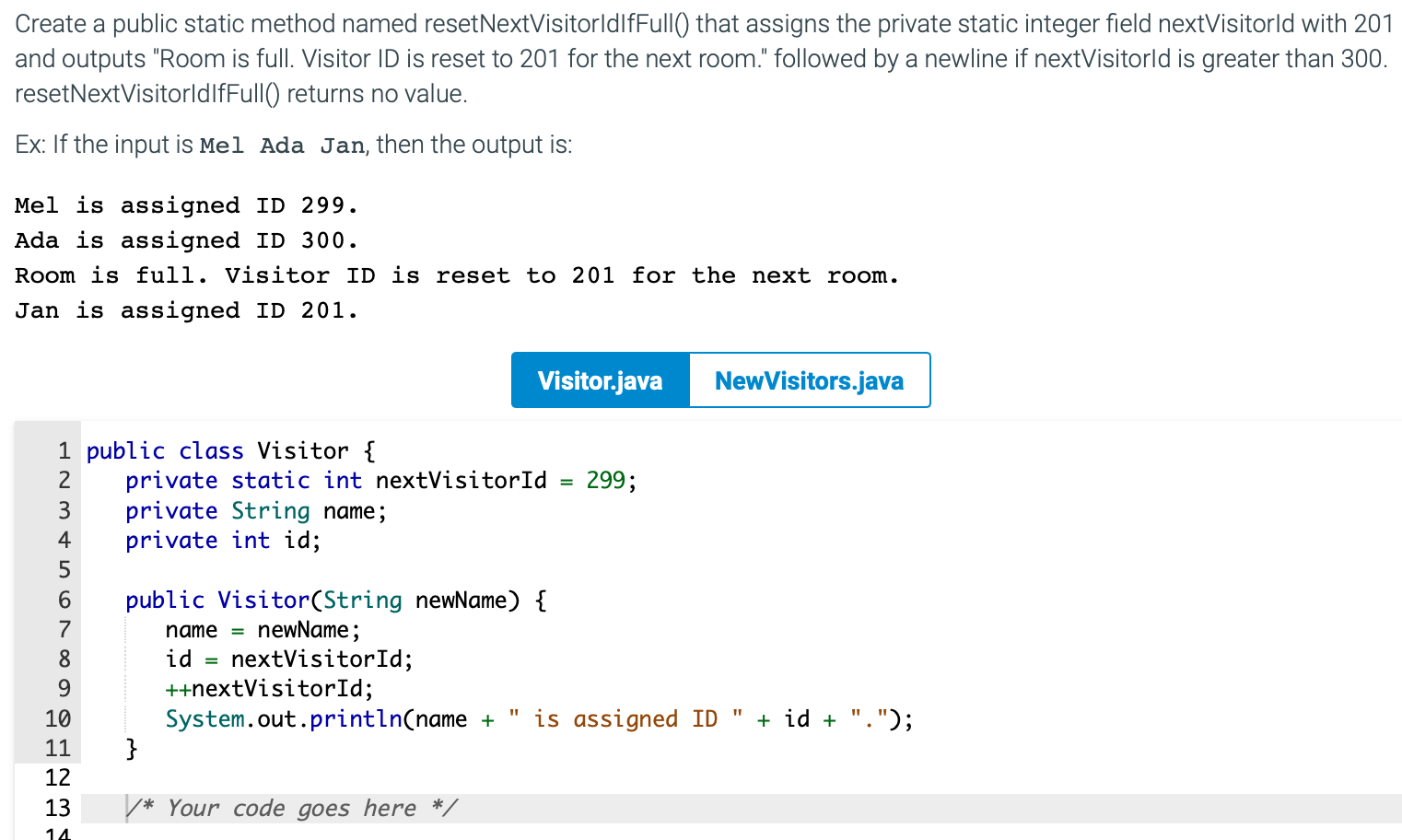Click the private String name declaration

click(x=255, y=510)
